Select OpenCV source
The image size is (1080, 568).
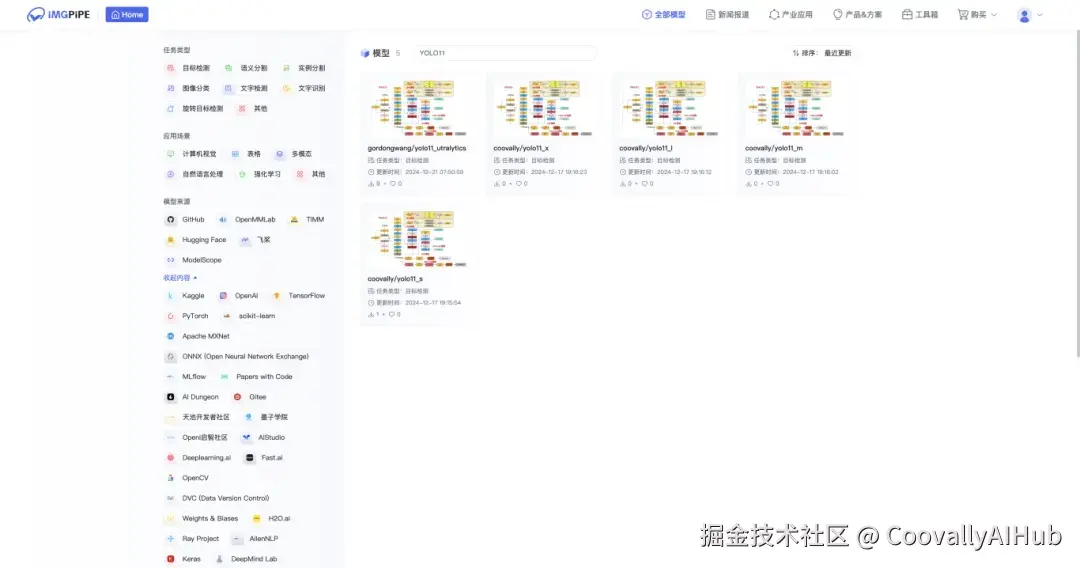[187, 478]
